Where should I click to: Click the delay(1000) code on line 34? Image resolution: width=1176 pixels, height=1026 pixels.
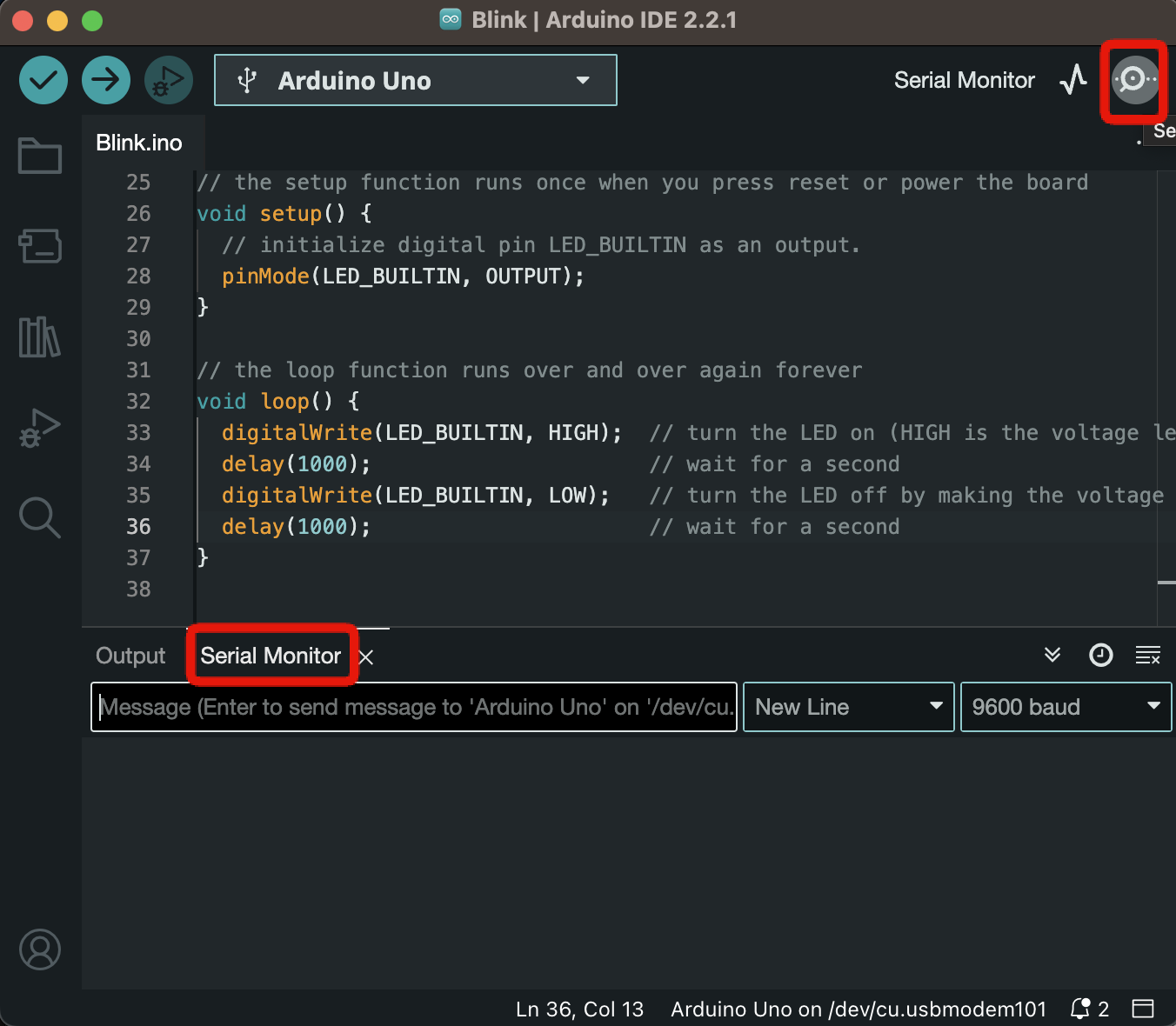click(297, 464)
